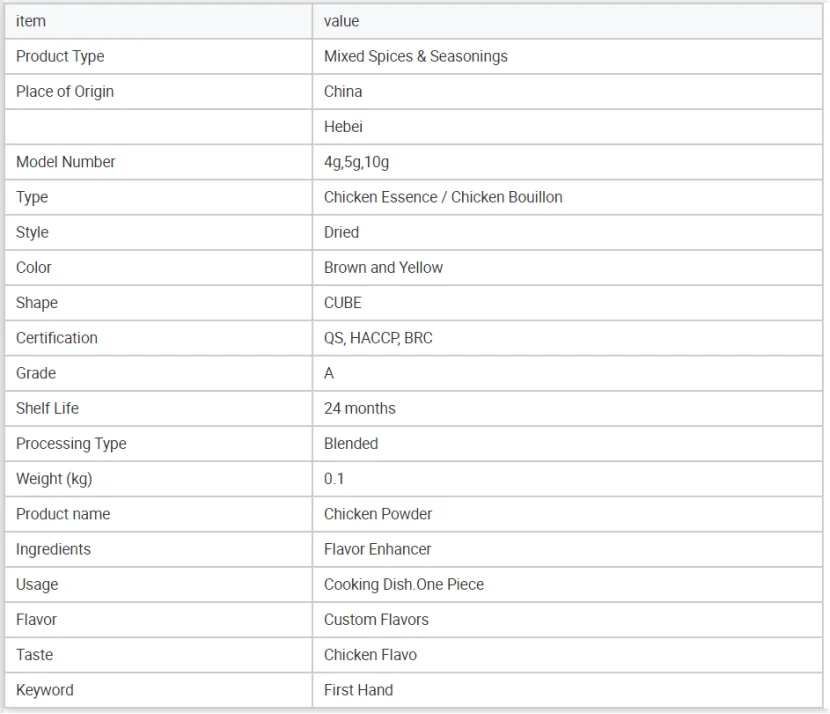Viewport: 830px width, 714px height.
Task: Select the 'First Hand' keyword value
Action: [358, 690]
